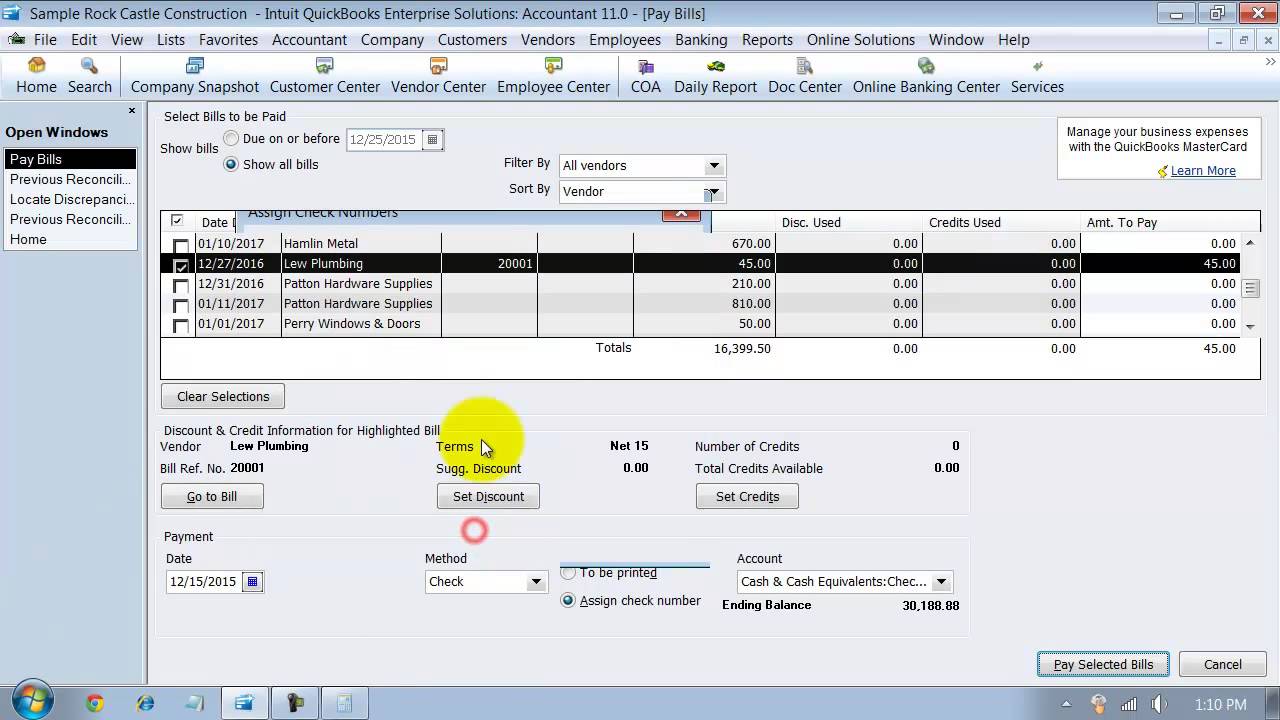Select Assign check number radio option

pos(568,601)
